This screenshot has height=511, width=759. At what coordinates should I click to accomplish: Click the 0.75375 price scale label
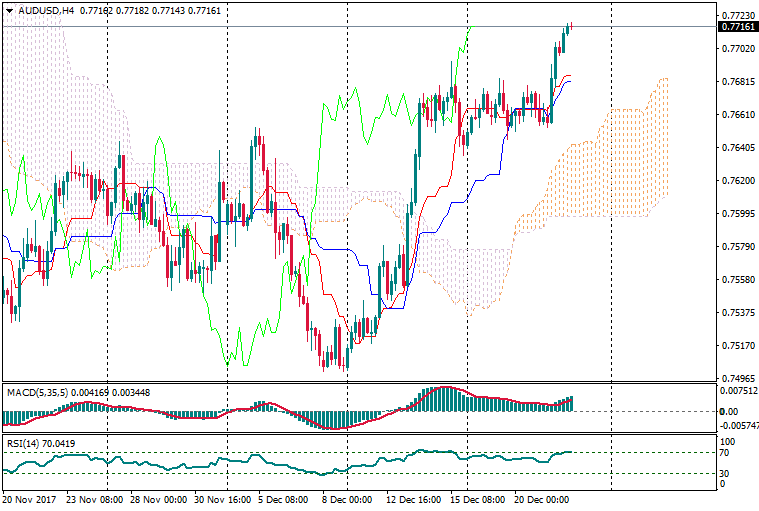[737, 313]
